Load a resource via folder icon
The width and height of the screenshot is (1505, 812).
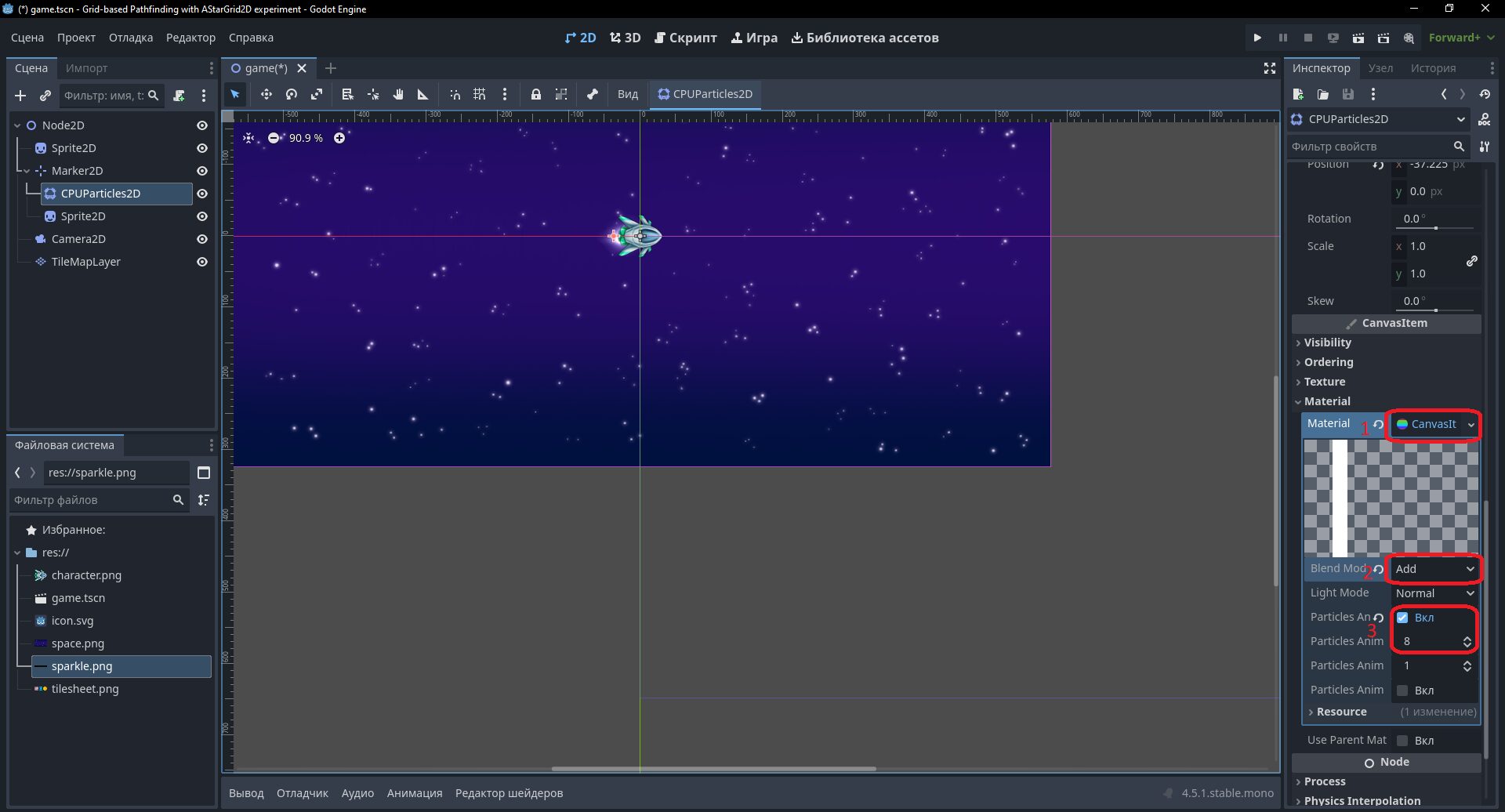(1323, 94)
